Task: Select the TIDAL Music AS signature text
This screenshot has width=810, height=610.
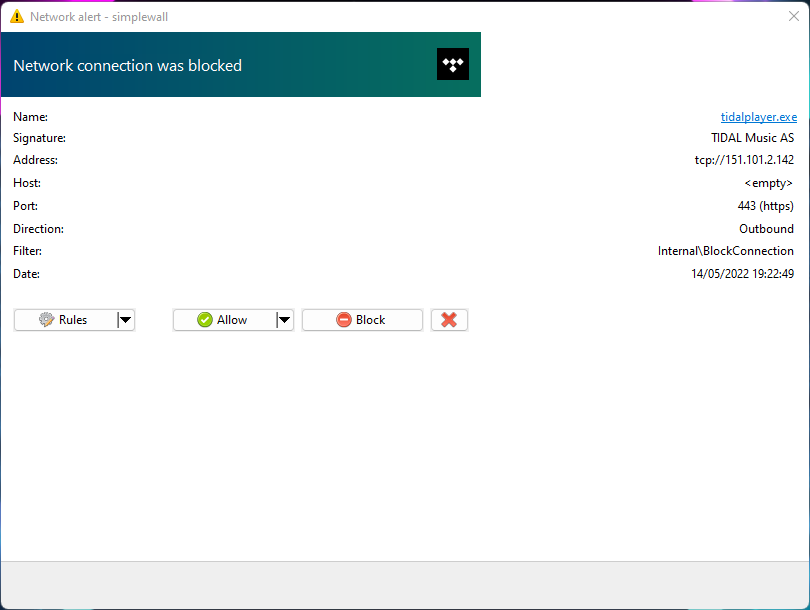Action: click(x=752, y=137)
